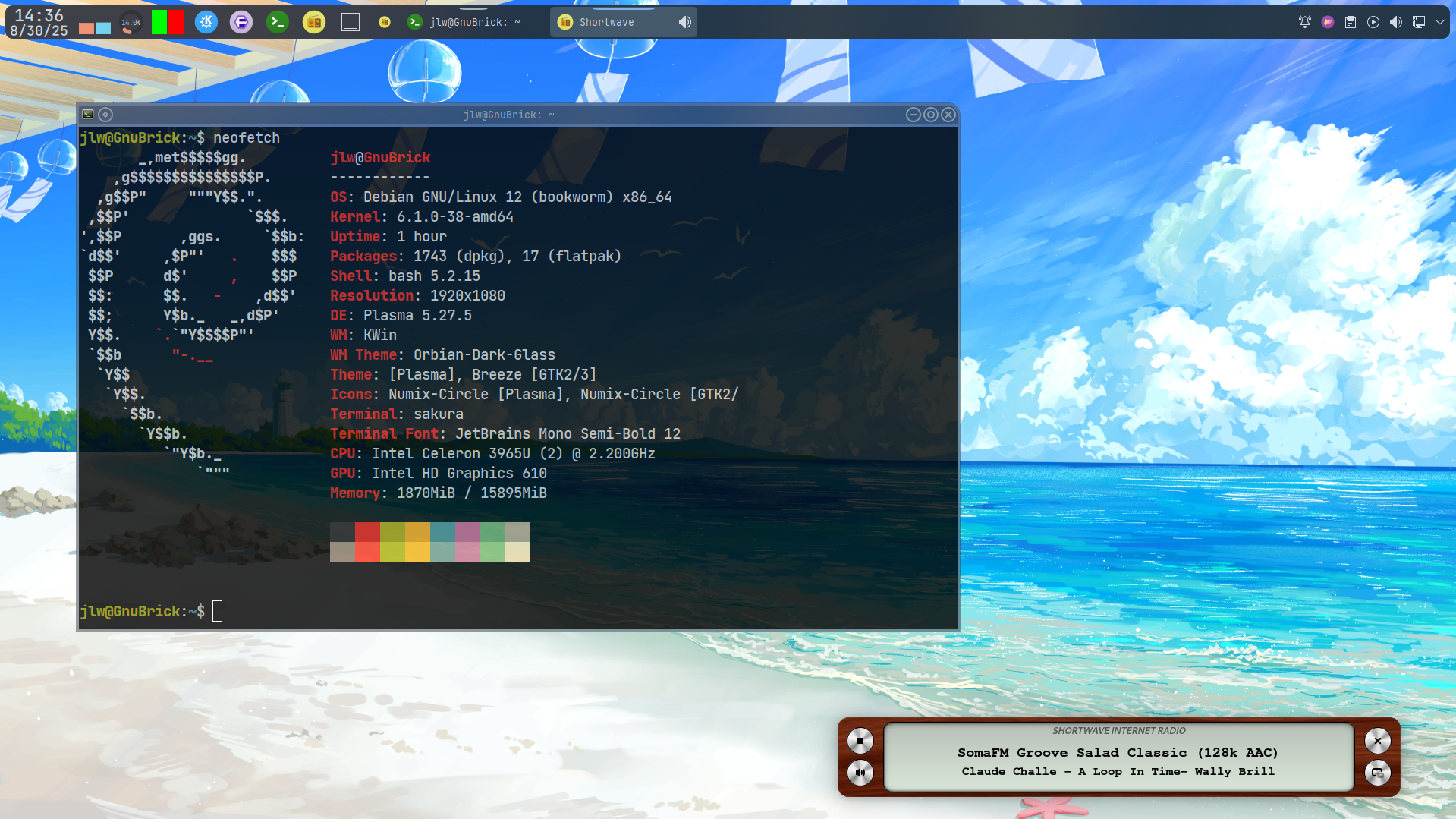The height and width of the screenshot is (819, 1456).
Task: Mute audio in the Shortwave mini player
Action: pos(860,773)
